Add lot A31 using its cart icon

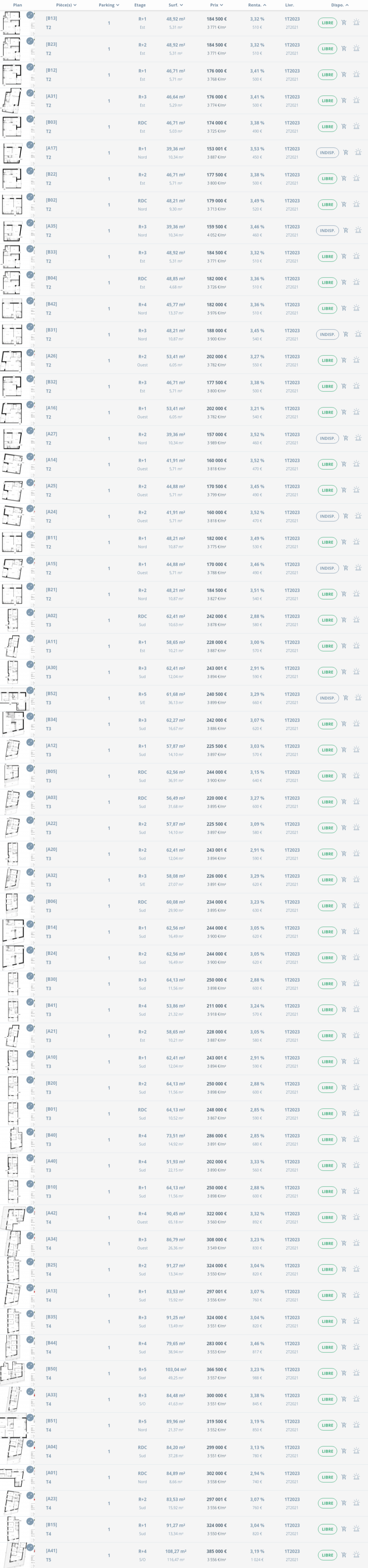344,101
